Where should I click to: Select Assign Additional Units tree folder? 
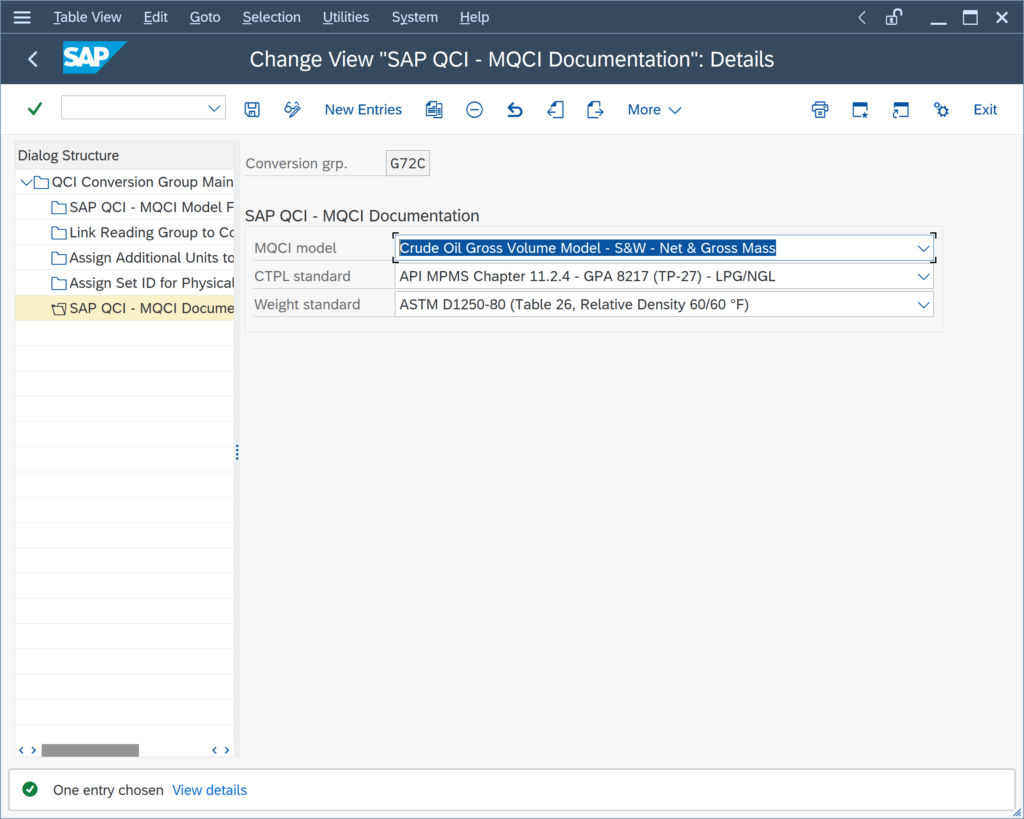point(142,258)
